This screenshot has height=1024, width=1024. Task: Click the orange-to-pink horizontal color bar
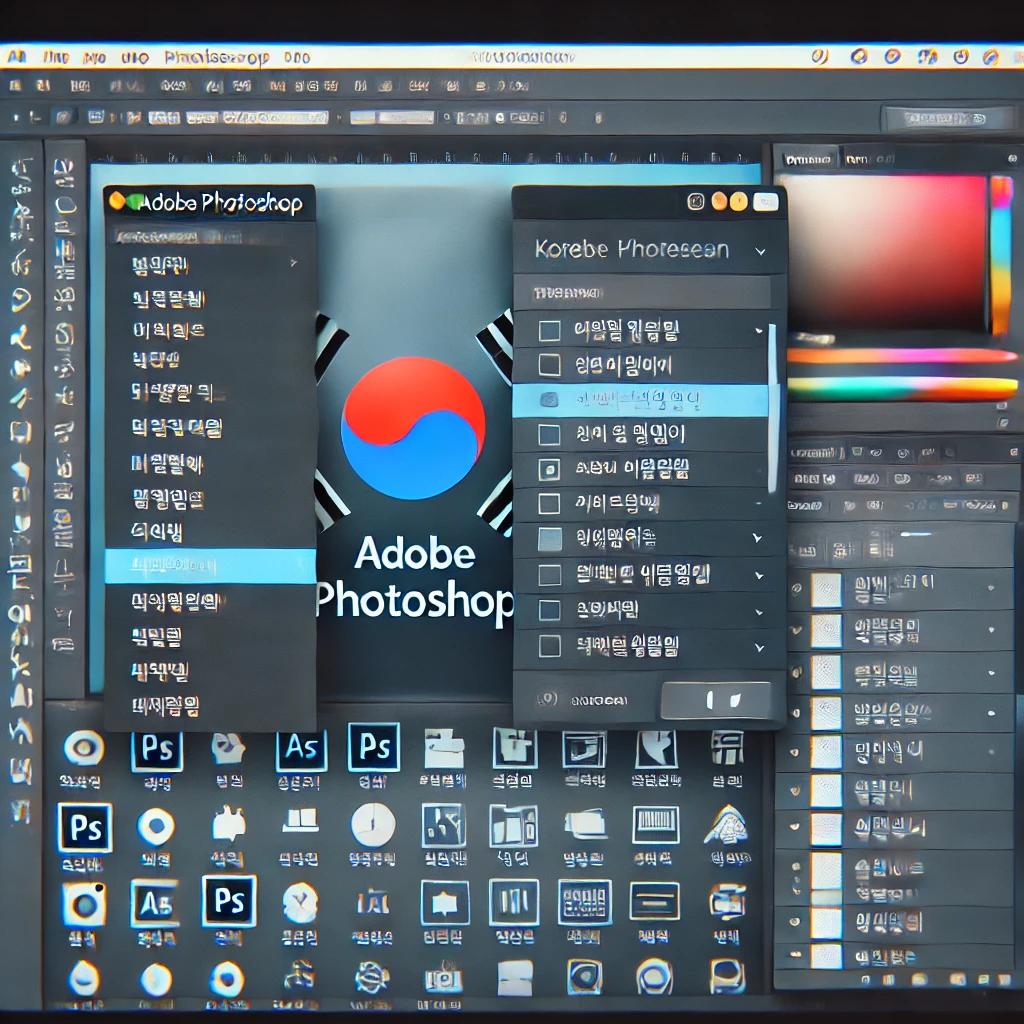click(902, 356)
